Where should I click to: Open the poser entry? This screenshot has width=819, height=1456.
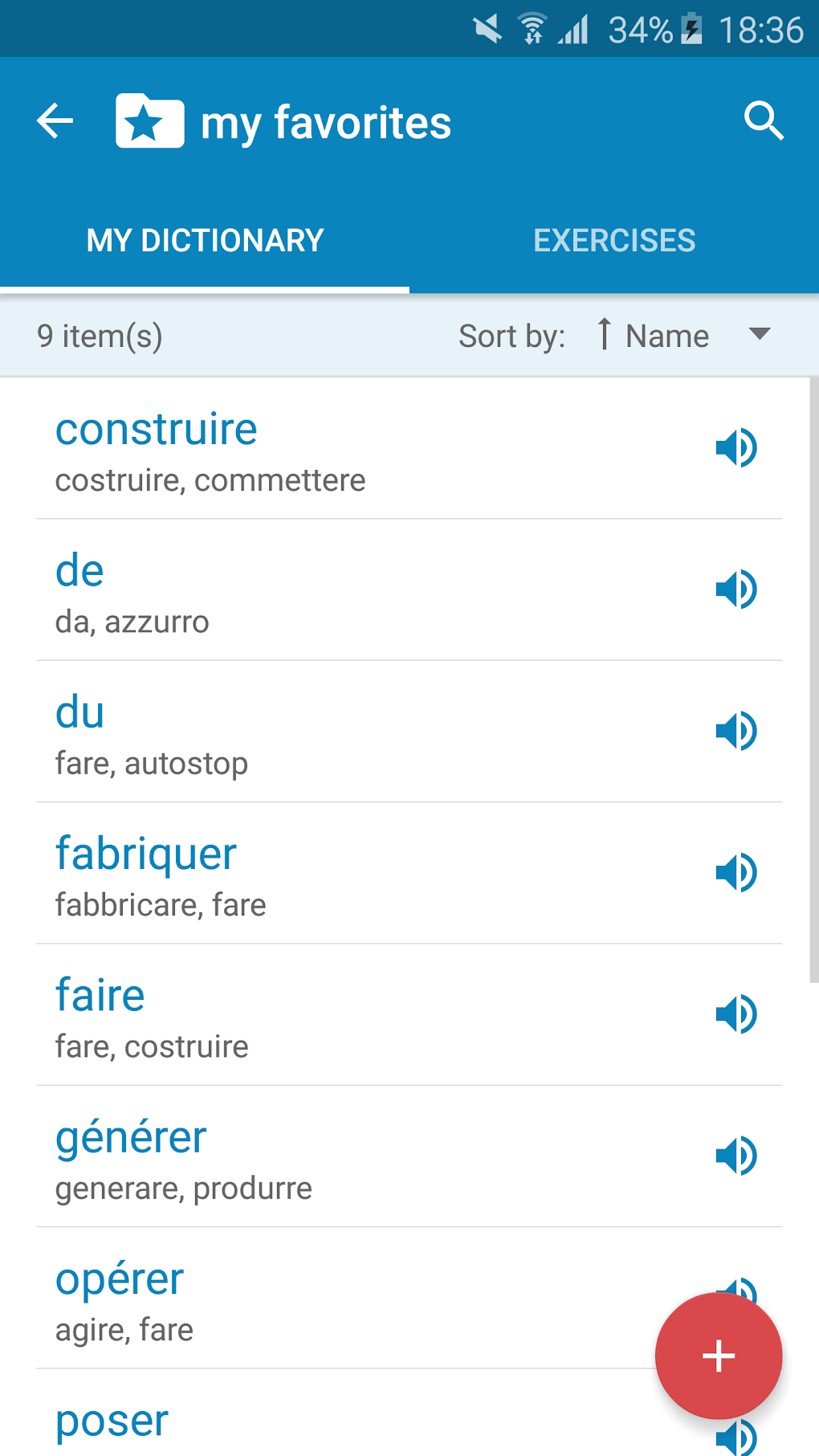point(112,1421)
